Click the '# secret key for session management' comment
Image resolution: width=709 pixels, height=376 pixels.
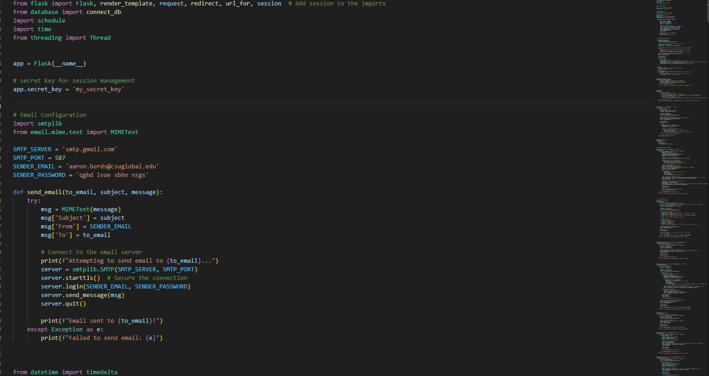click(74, 81)
